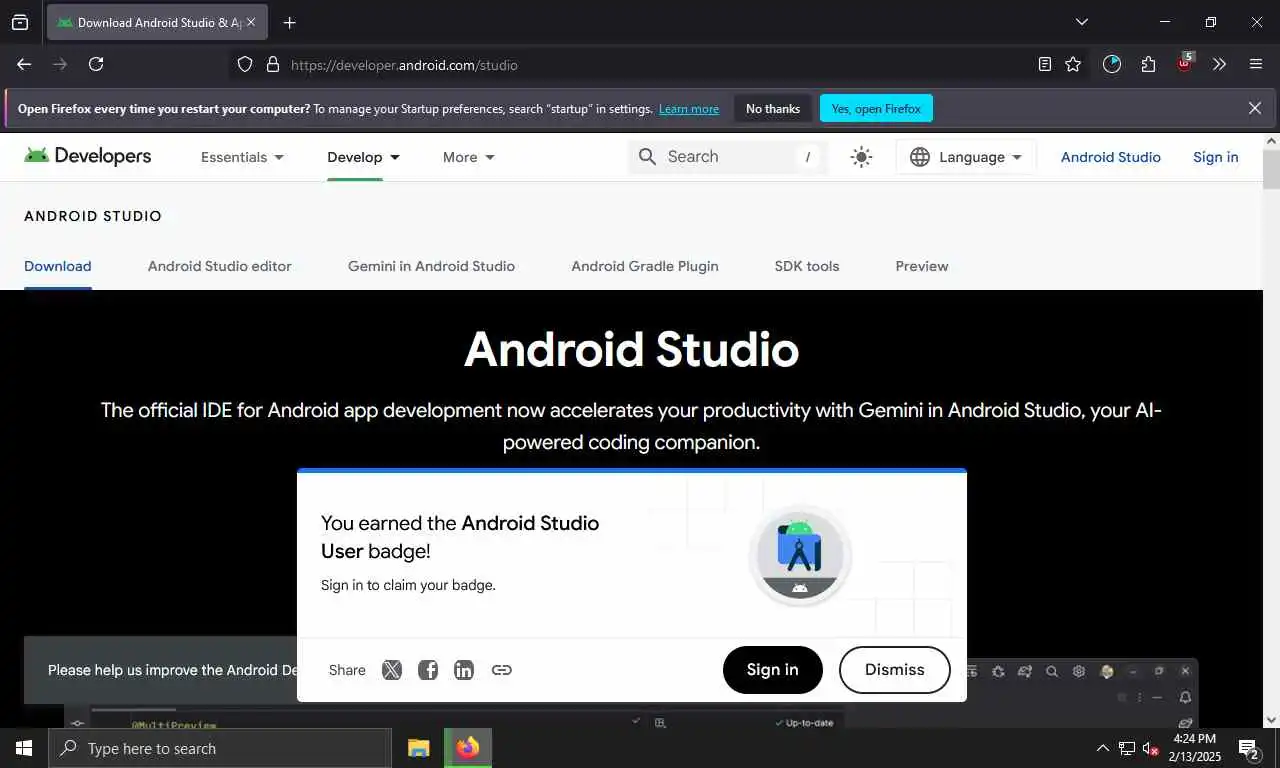List all tabs dropdown arrow
The height and width of the screenshot is (768, 1280).
click(1081, 22)
